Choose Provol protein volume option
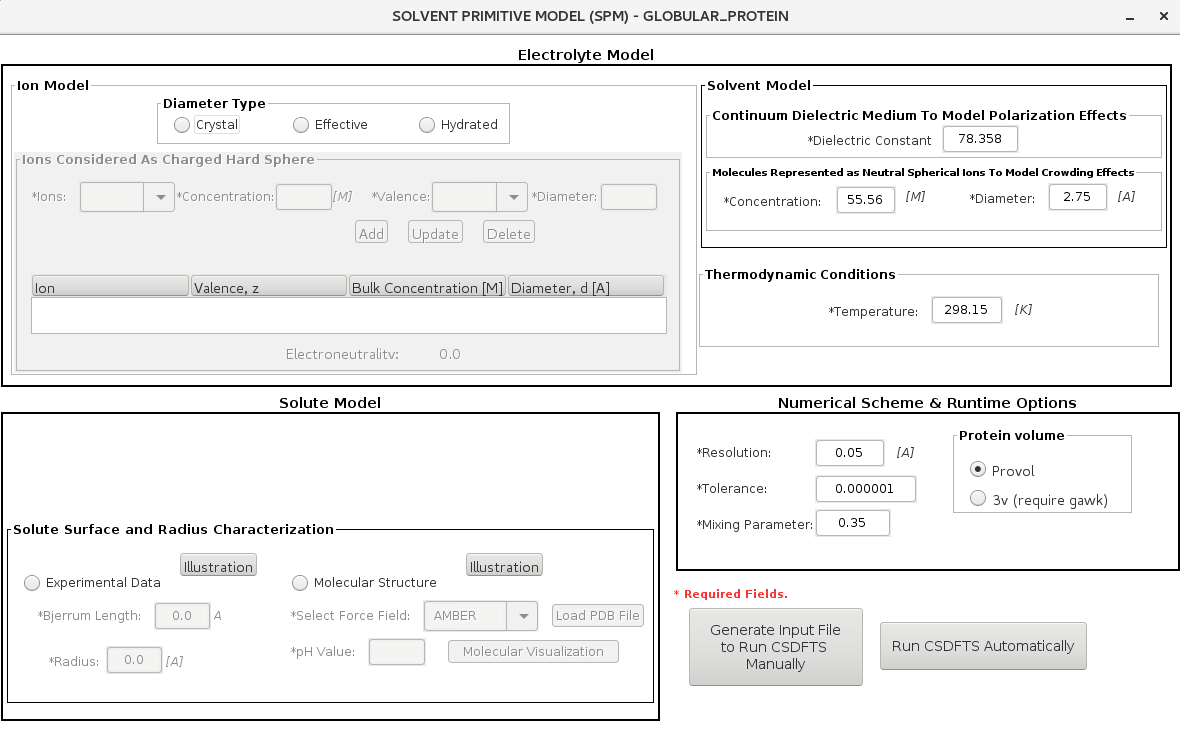 coord(978,470)
